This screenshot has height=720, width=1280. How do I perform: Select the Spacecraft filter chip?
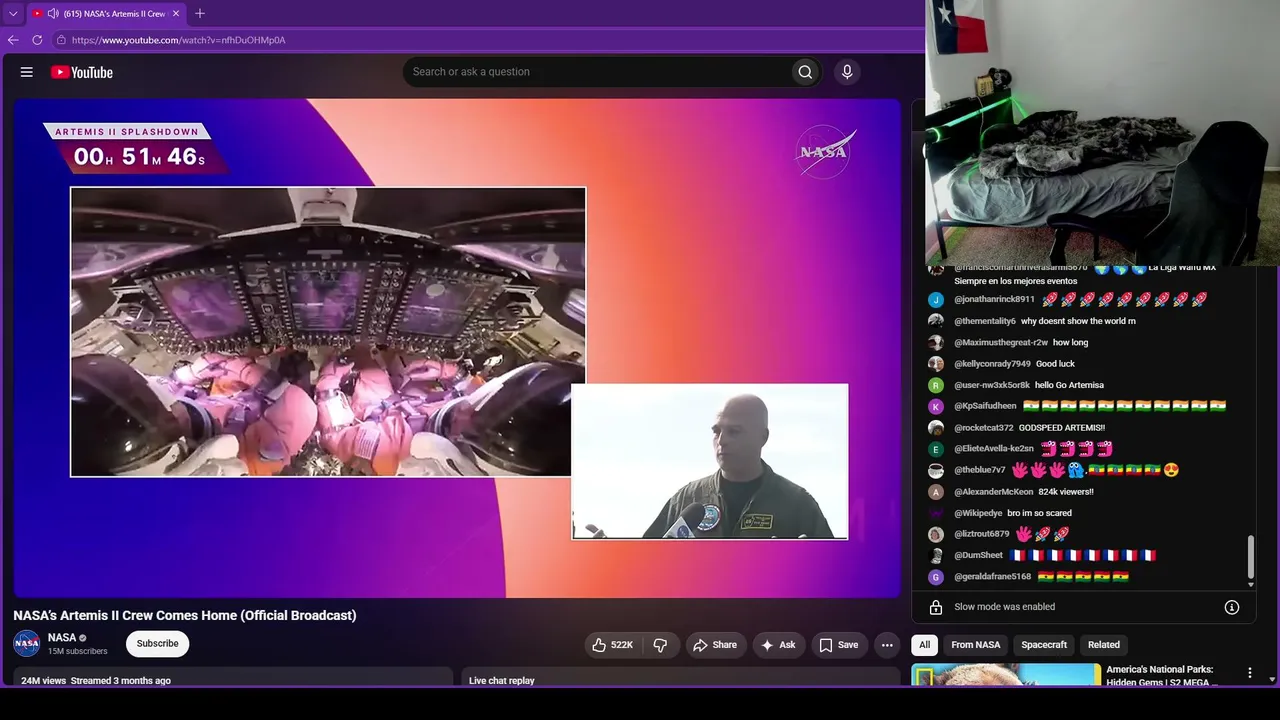(x=1044, y=645)
